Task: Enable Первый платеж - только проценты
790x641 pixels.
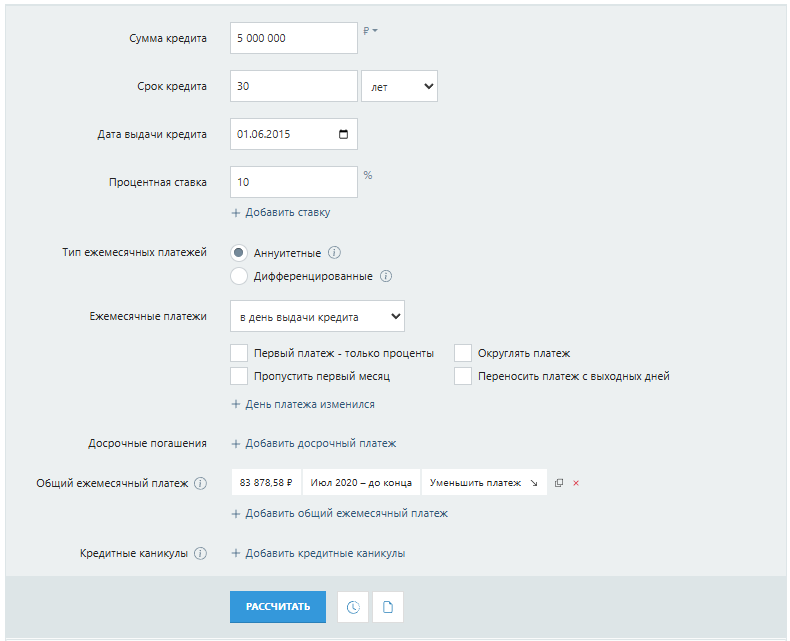Action: pos(239,353)
